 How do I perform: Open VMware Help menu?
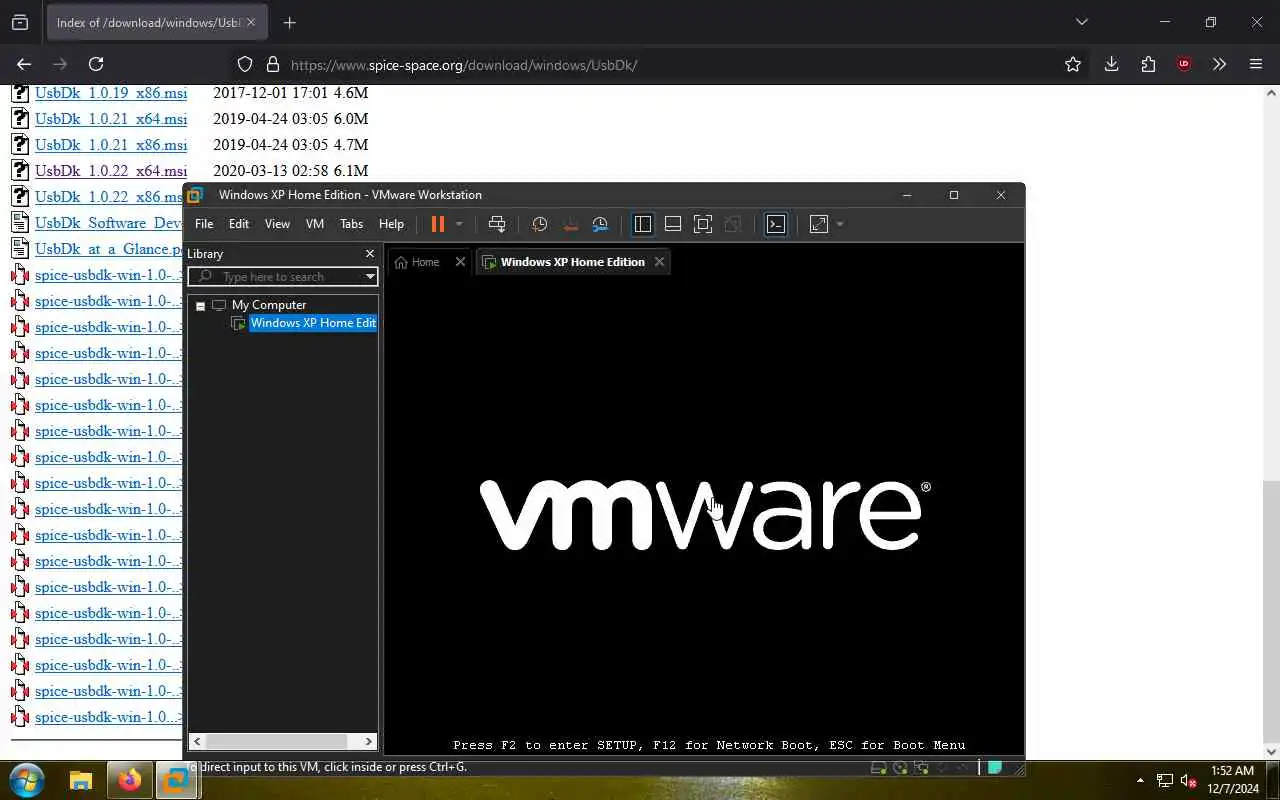coord(391,224)
